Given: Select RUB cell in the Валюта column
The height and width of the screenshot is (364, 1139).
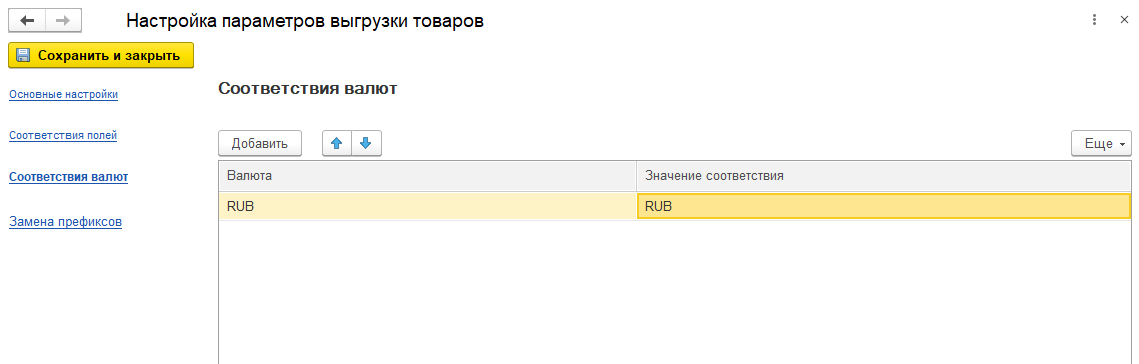Looking at the screenshot, I should [x=428, y=206].
